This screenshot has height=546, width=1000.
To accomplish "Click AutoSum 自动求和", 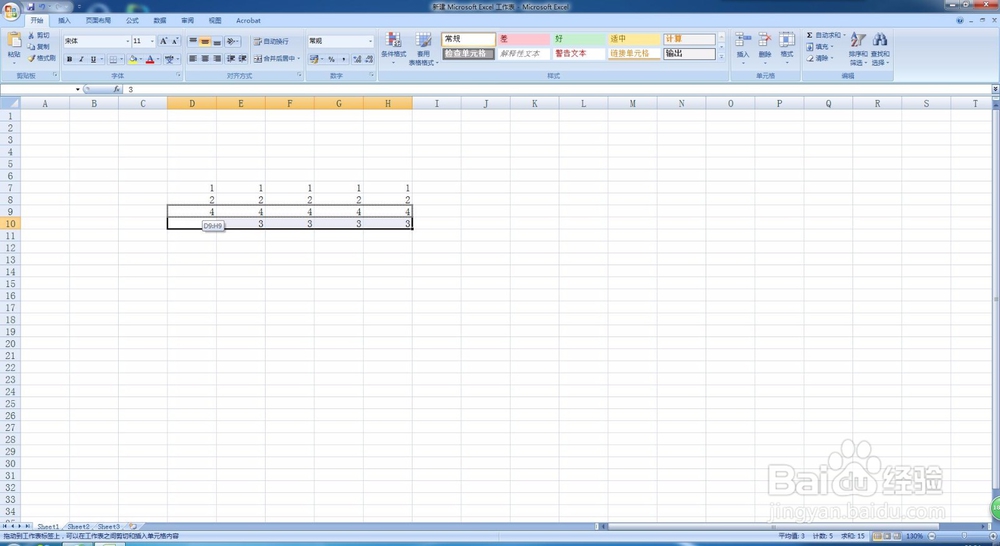I will 825,35.
